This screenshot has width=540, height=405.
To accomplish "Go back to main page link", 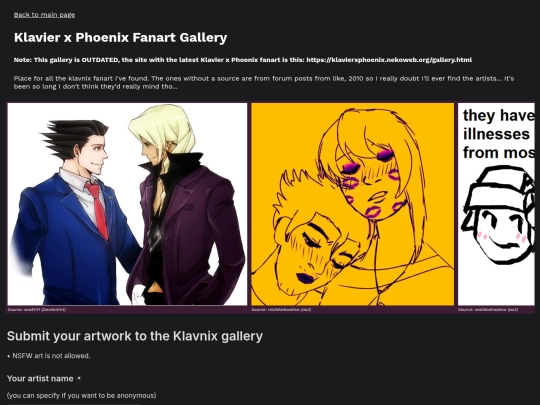I will point(44,15).
